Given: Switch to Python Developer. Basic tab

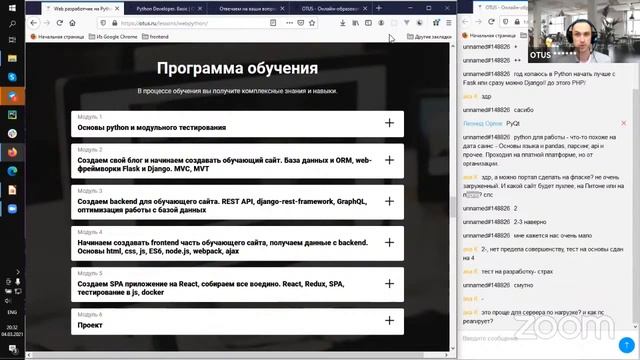Looking at the screenshot, I should (165, 9).
